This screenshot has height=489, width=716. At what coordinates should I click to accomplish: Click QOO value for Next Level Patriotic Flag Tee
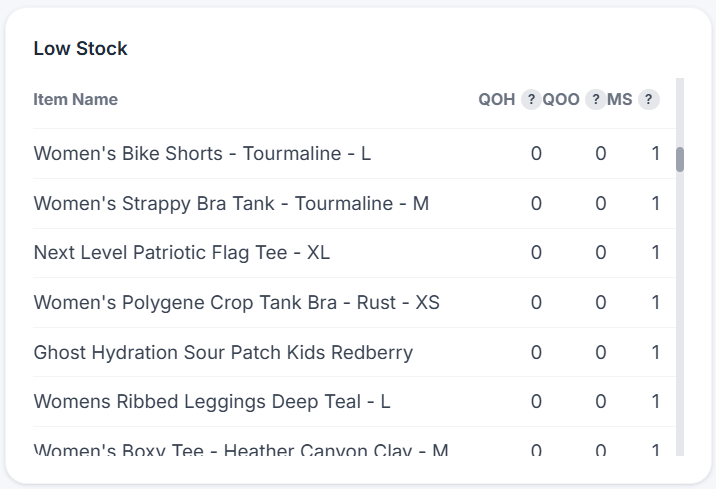click(x=600, y=252)
